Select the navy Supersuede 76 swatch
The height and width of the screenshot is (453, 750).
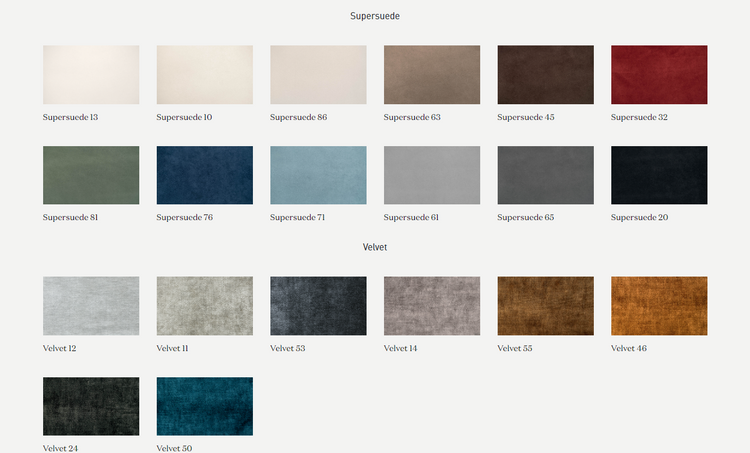[204, 175]
